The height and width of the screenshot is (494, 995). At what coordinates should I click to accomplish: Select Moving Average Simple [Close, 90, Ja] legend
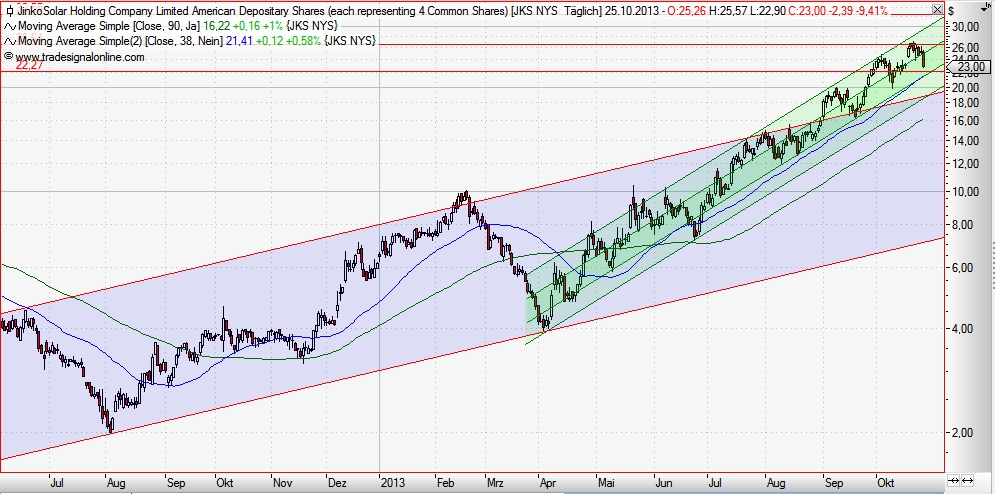(110, 25)
